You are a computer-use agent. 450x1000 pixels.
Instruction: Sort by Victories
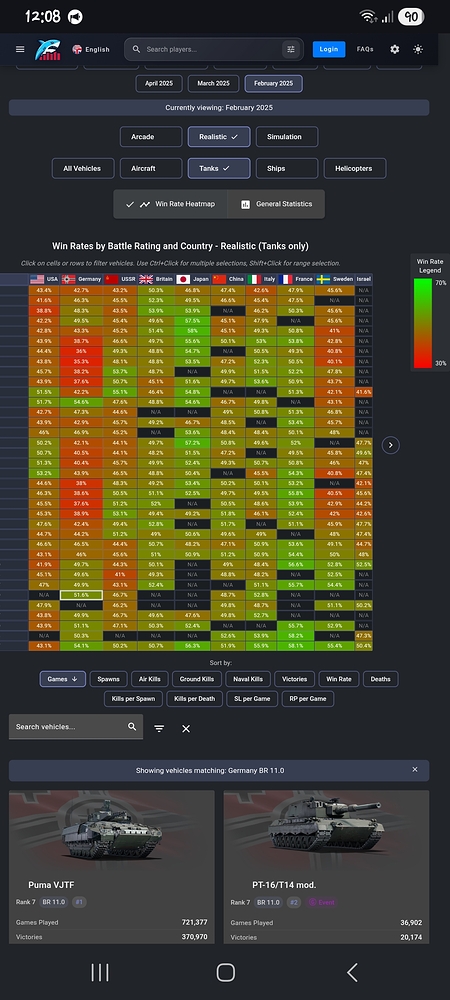pyautogui.click(x=294, y=679)
